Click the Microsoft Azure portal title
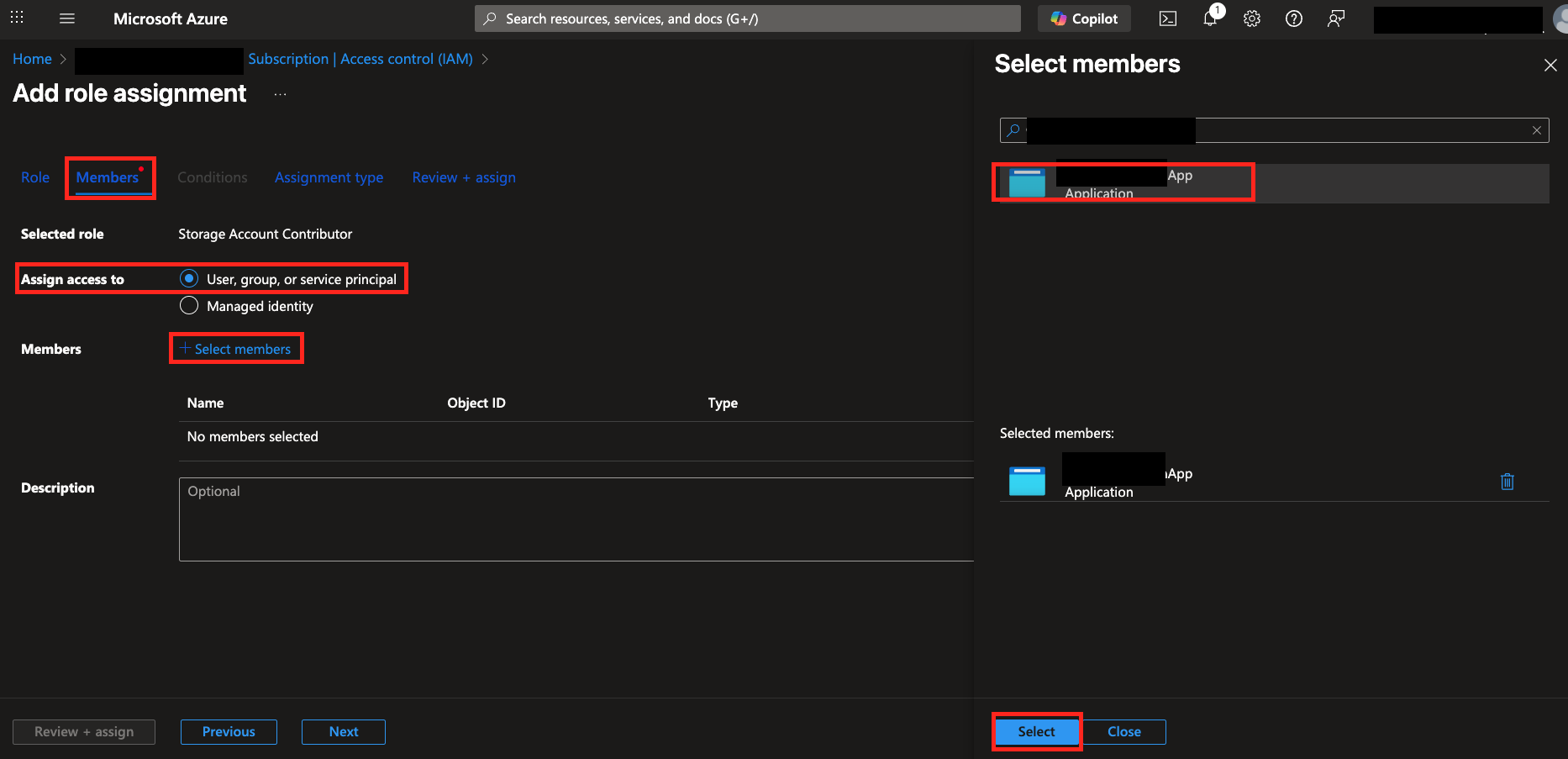 tap(171, 18)
